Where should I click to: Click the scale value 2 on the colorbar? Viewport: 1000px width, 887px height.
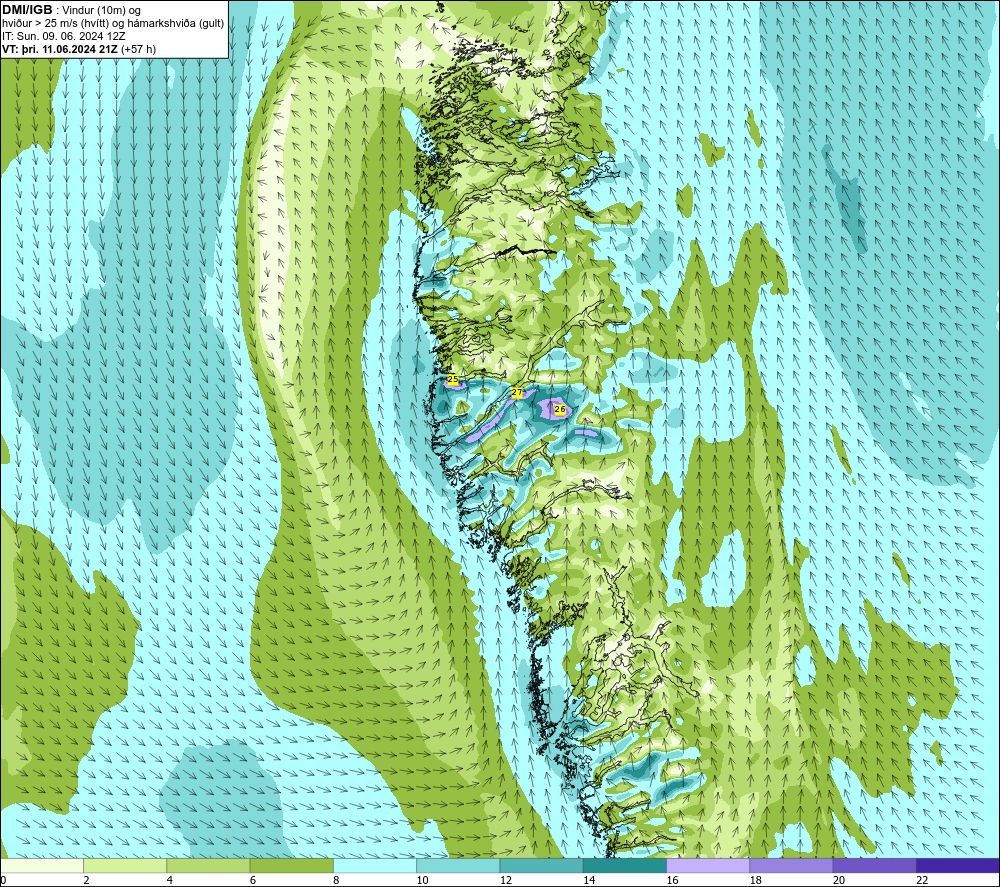[86, 880]
